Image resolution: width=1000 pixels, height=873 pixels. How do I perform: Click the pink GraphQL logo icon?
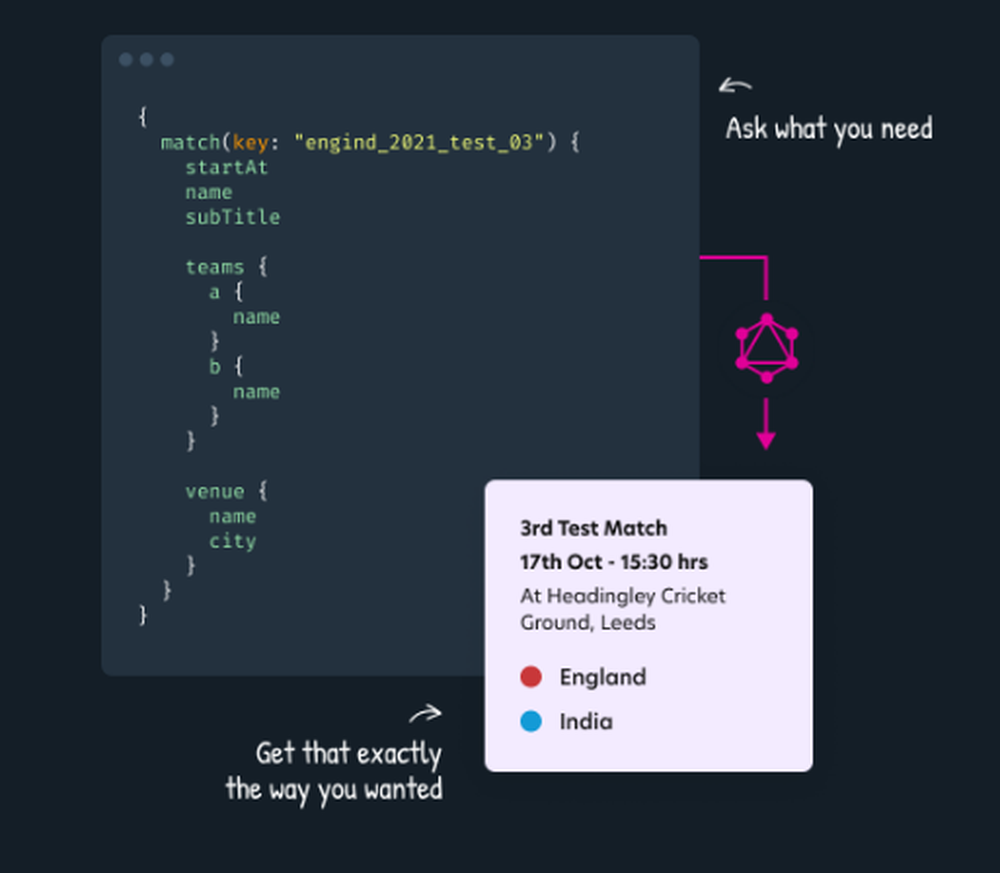(x=767, y=348)
